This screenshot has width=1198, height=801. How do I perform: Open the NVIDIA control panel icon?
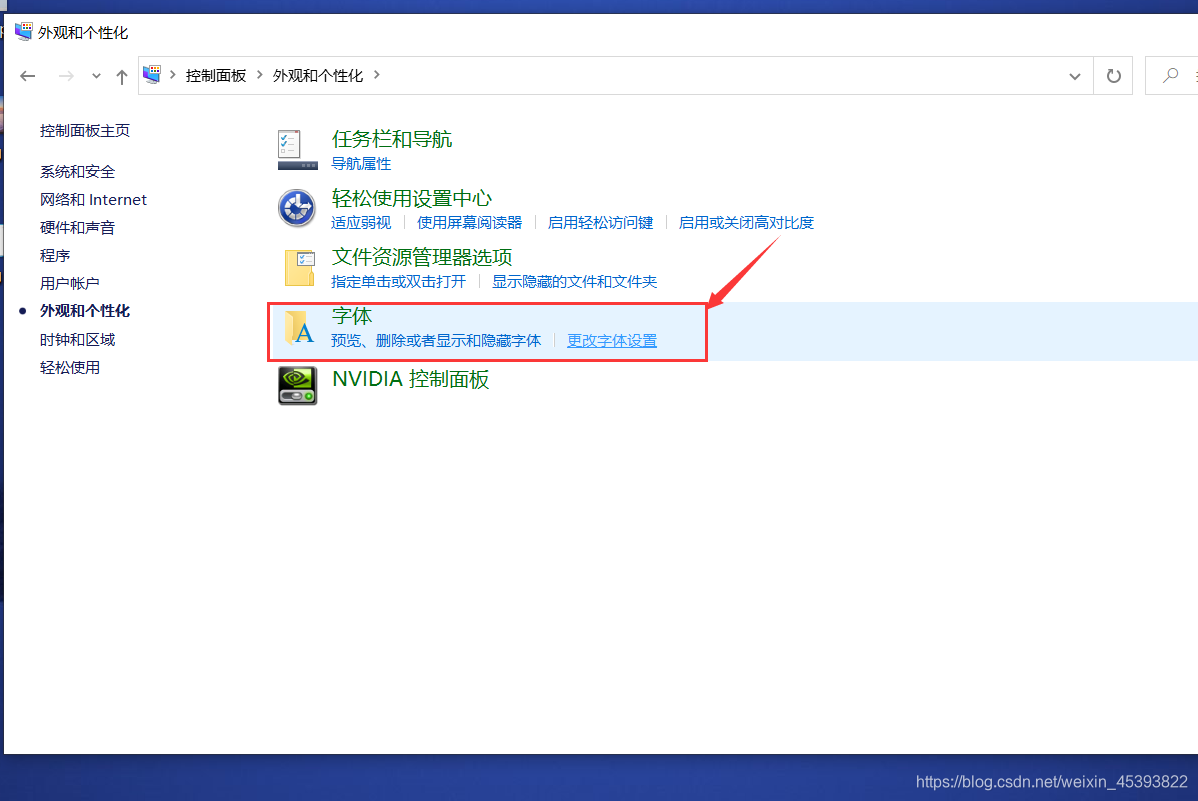click(x=297, y=385)
